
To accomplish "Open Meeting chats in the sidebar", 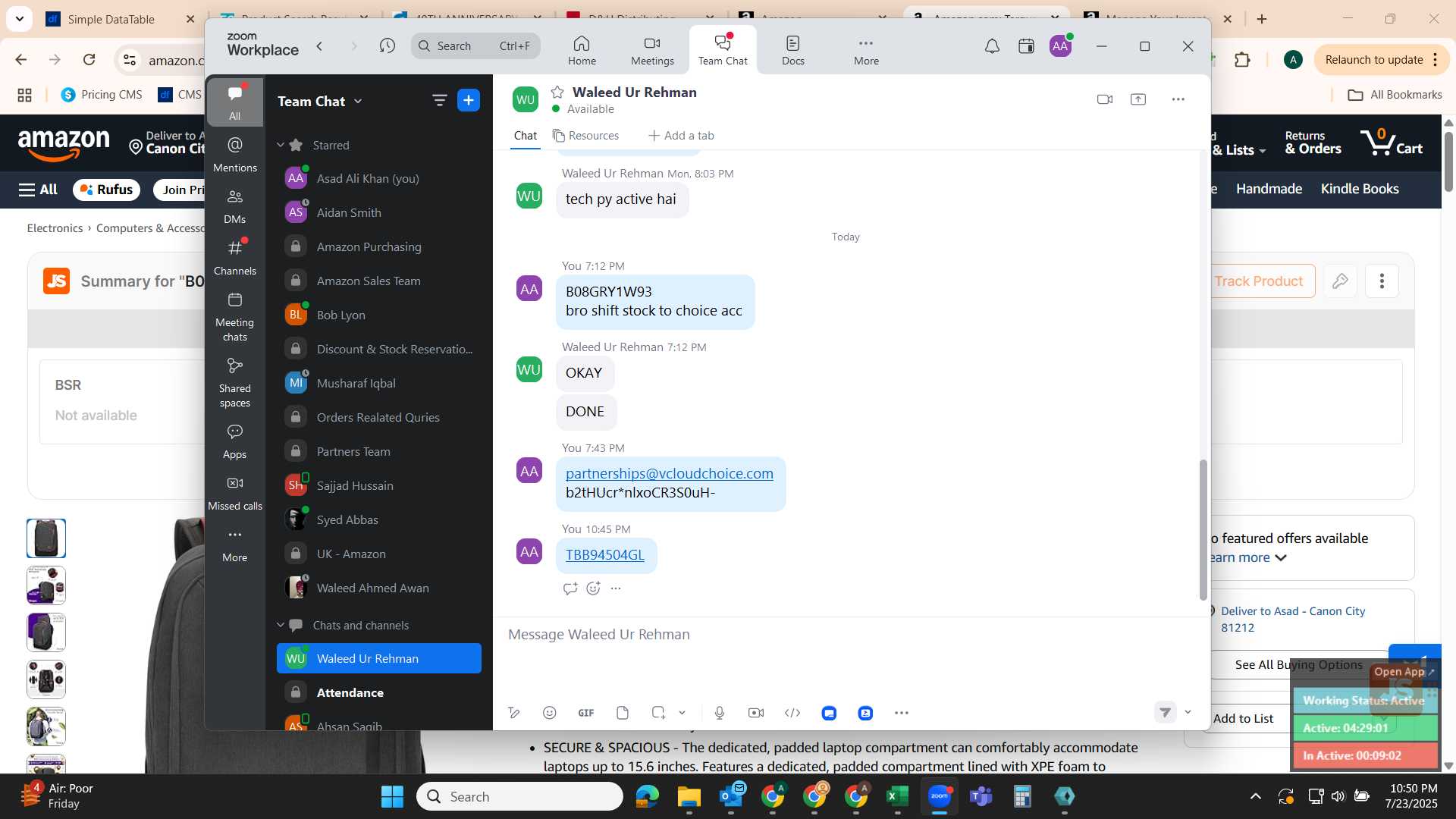I will (235, 316).
